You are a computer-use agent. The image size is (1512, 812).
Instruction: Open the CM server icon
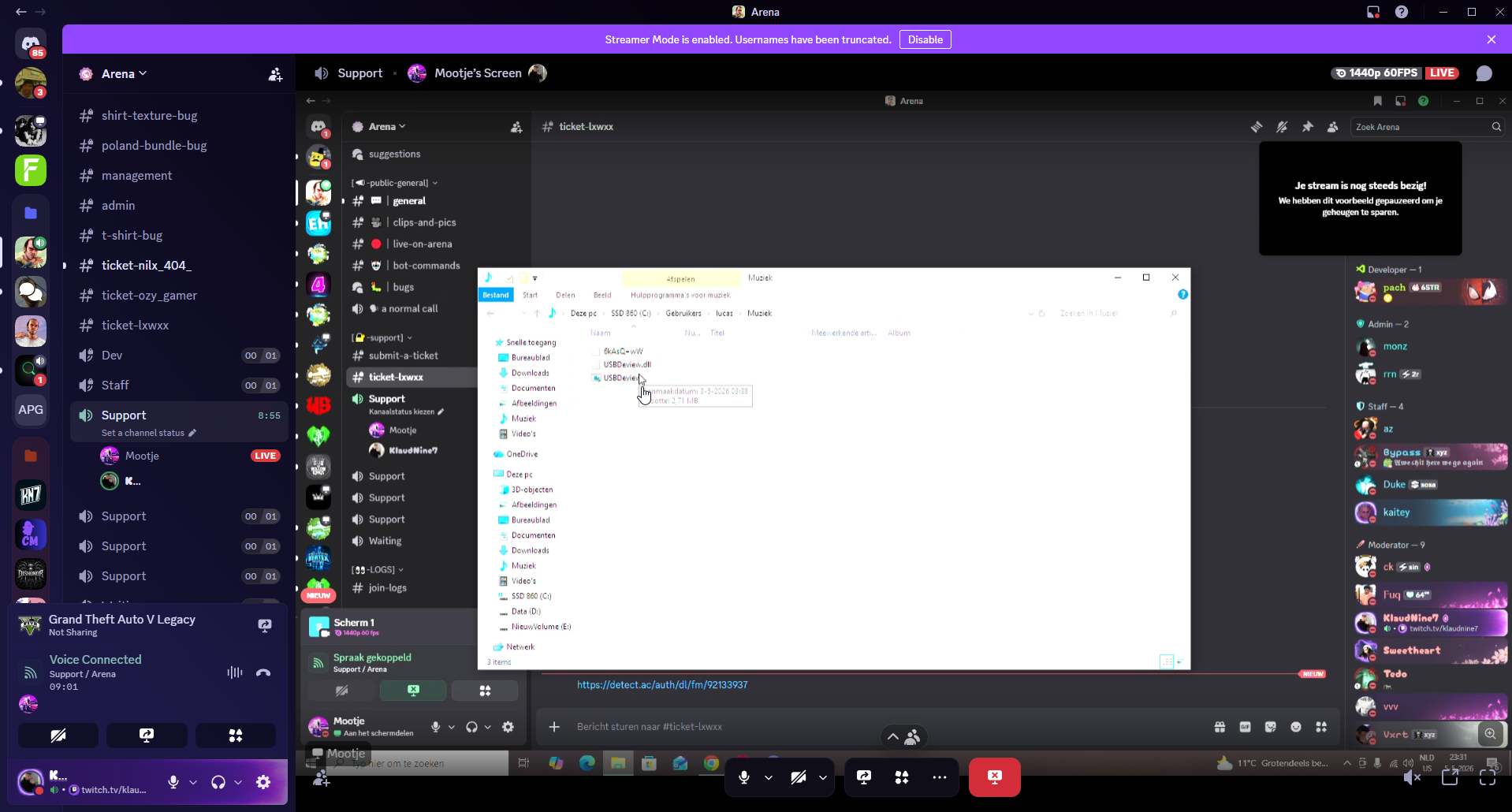click(x=31, y=535)
